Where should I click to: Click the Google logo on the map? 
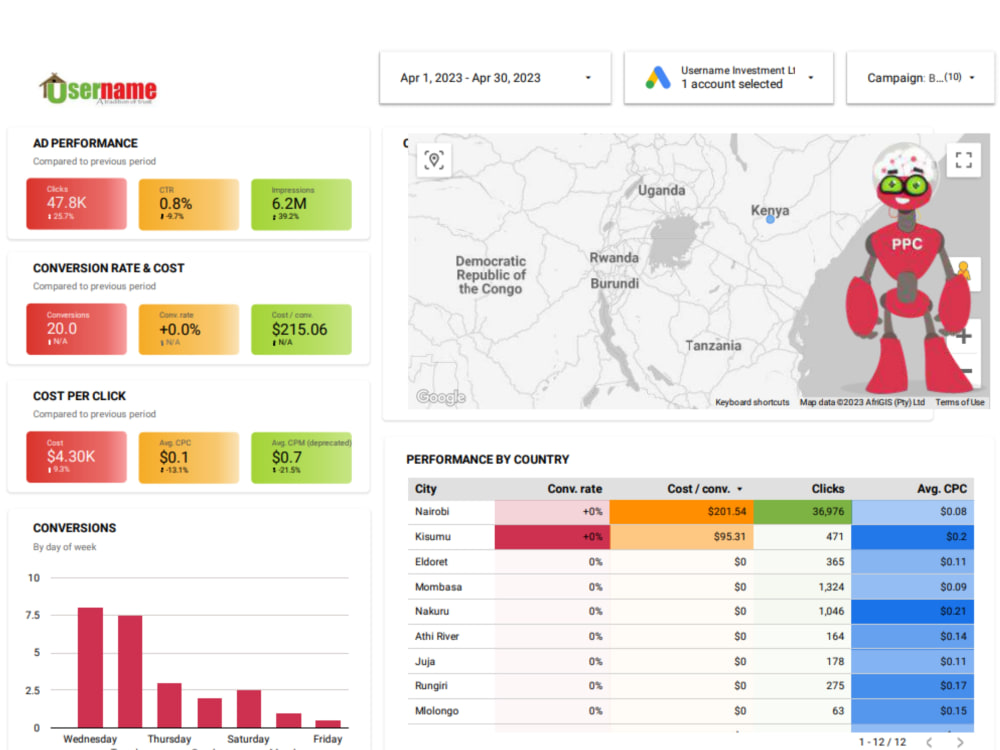coord(441,397)
